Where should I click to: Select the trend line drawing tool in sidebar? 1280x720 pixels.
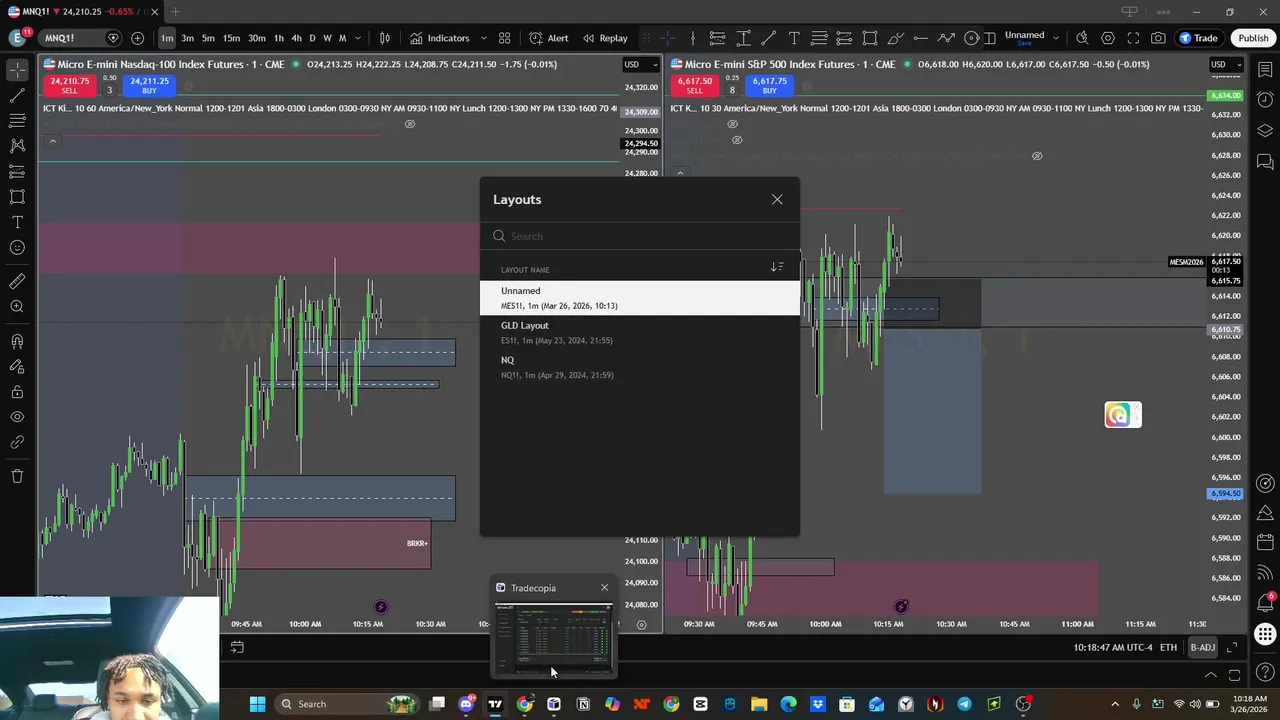(17, 96)
